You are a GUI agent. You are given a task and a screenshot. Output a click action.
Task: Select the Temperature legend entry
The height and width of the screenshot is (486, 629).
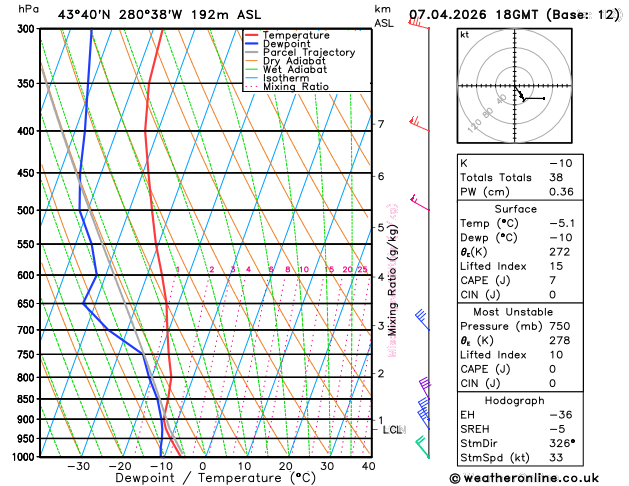click(296, 35)
